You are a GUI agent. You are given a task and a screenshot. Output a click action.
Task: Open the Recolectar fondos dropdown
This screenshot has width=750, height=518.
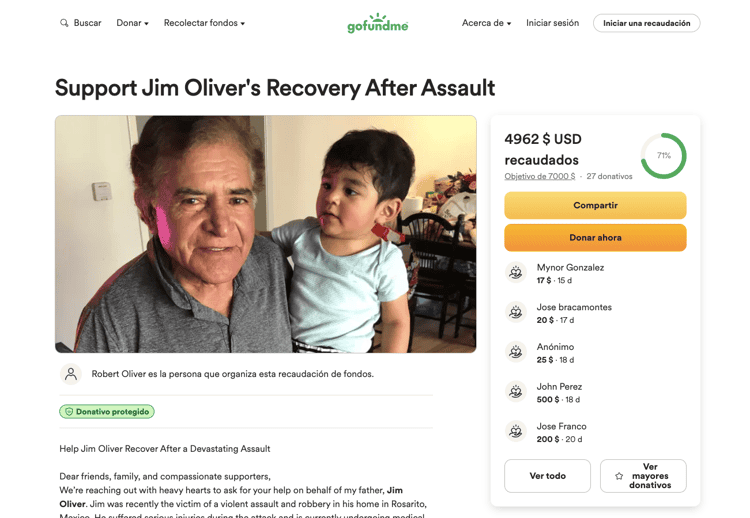204,23
